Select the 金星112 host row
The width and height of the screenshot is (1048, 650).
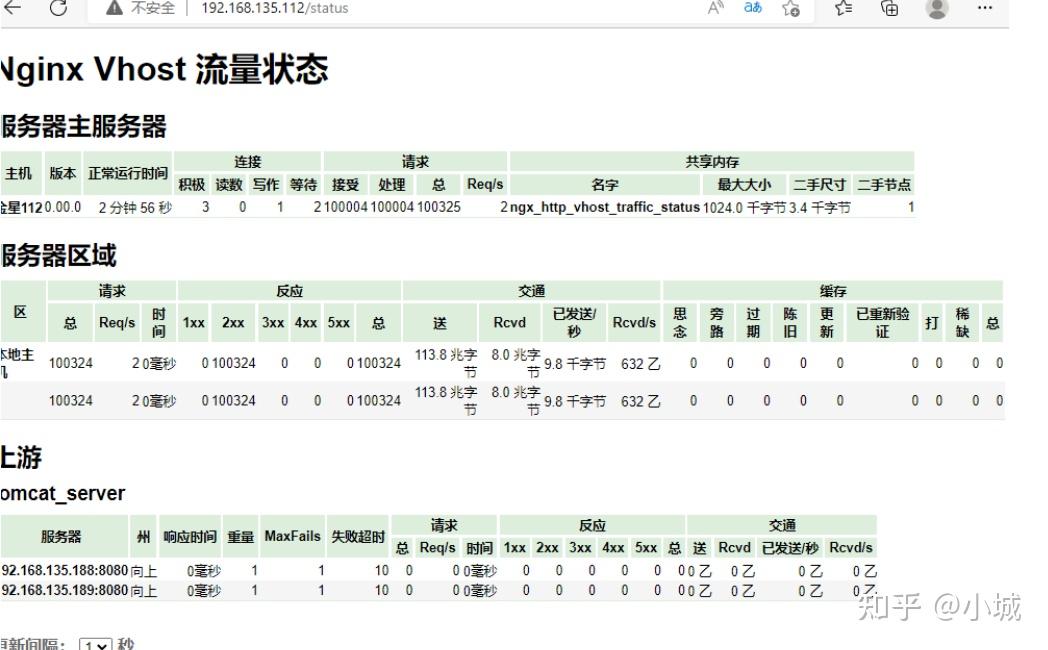click(x=20, y=207)
